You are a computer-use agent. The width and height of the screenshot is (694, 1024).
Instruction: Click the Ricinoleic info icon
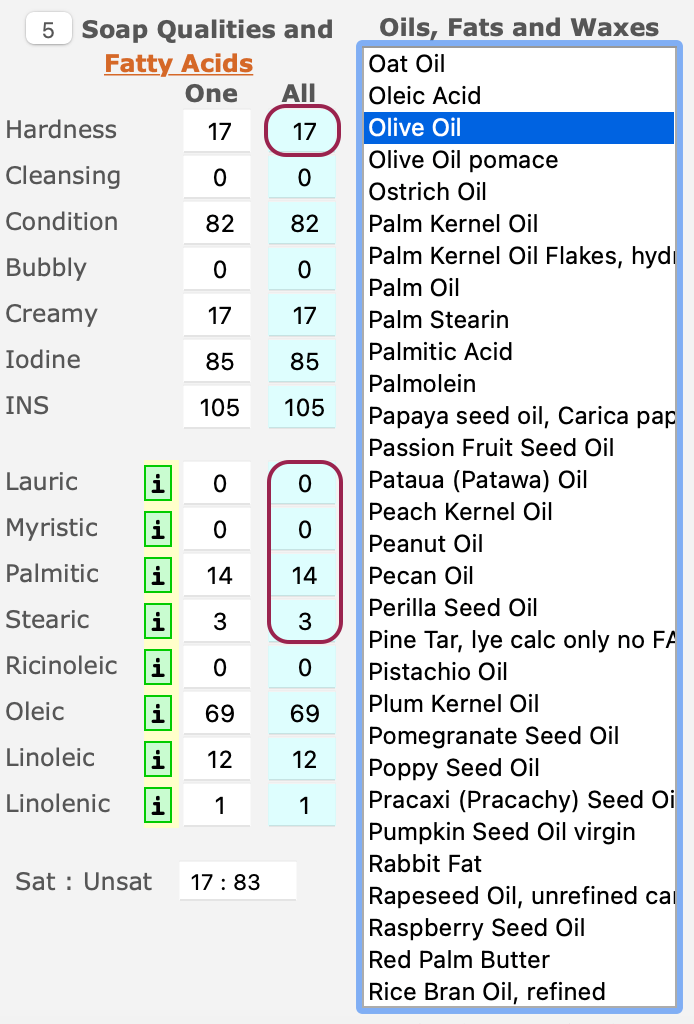pyautogui.click(x=158, y=667)
